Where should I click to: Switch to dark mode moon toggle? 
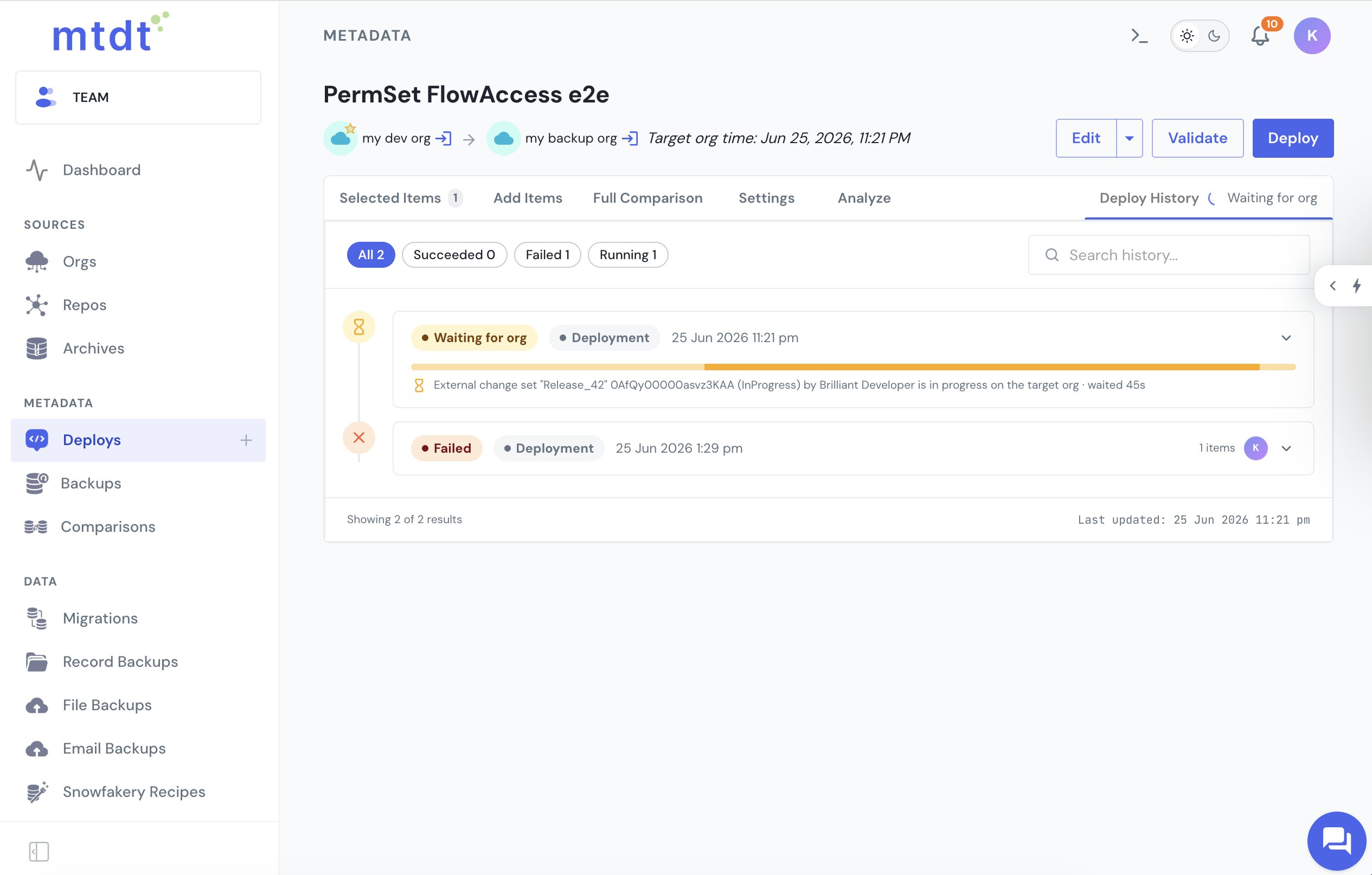1214,36
